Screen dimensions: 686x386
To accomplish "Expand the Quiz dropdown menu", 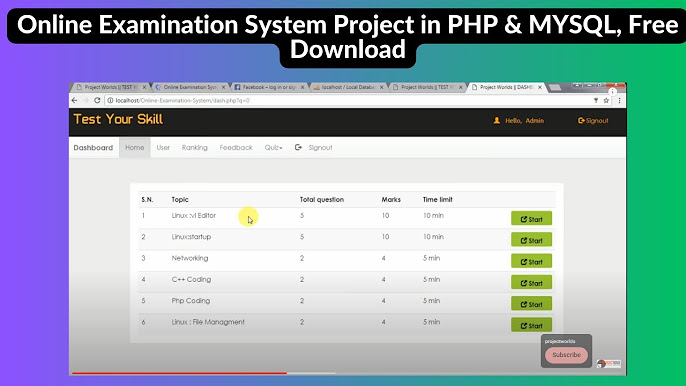I will tap(273, 147).
